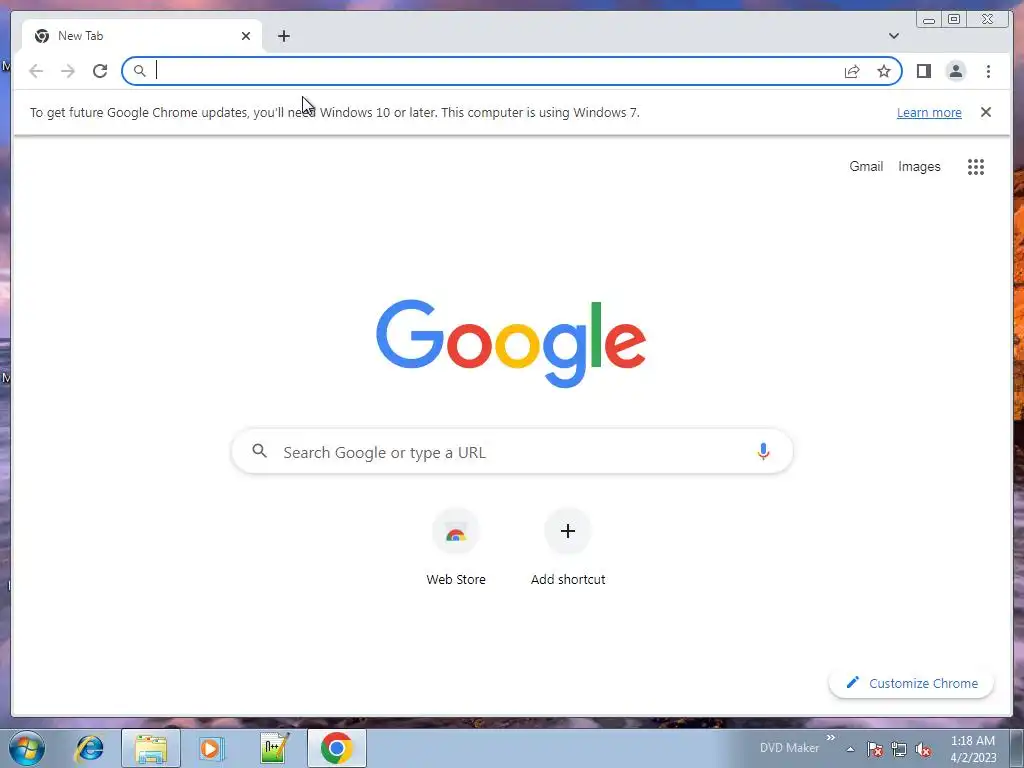Open the profile avatar menu

955,71
